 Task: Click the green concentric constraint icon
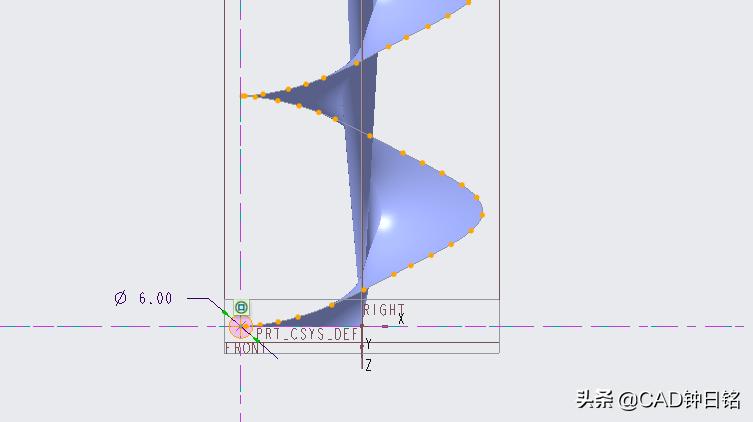point(241,307)
